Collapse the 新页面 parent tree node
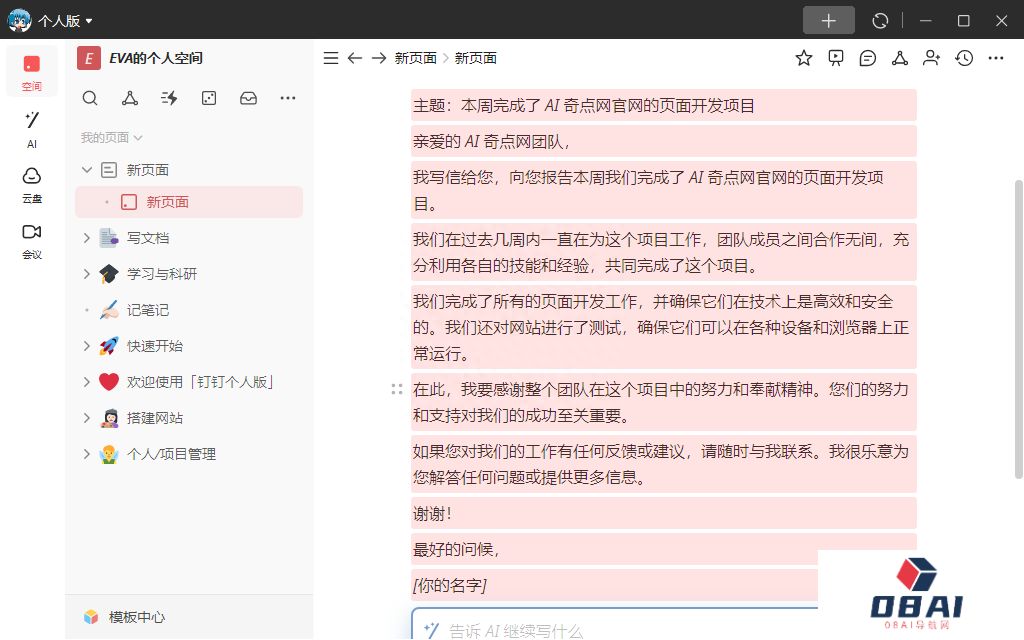This screenshot has height=640, width=1024. click(x=87, y=170)
